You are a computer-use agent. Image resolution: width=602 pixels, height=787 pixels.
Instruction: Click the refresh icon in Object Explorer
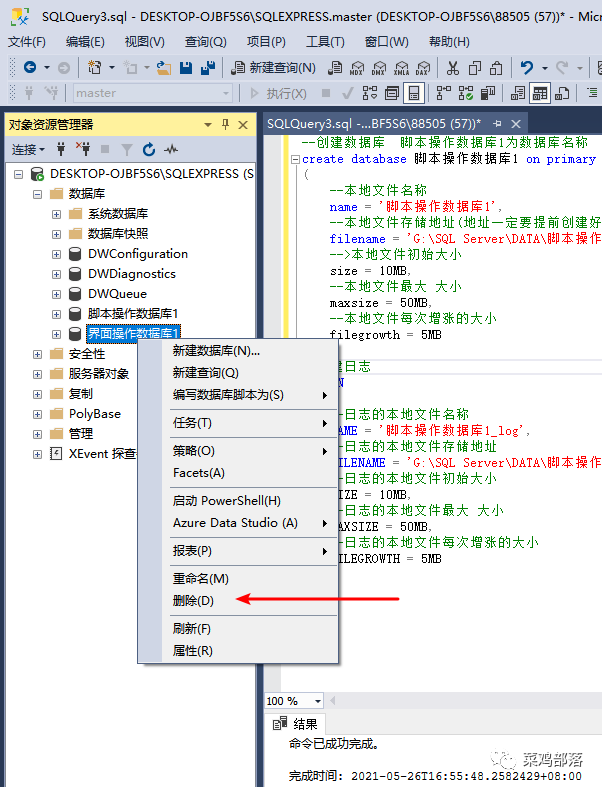tap(149, 150)
